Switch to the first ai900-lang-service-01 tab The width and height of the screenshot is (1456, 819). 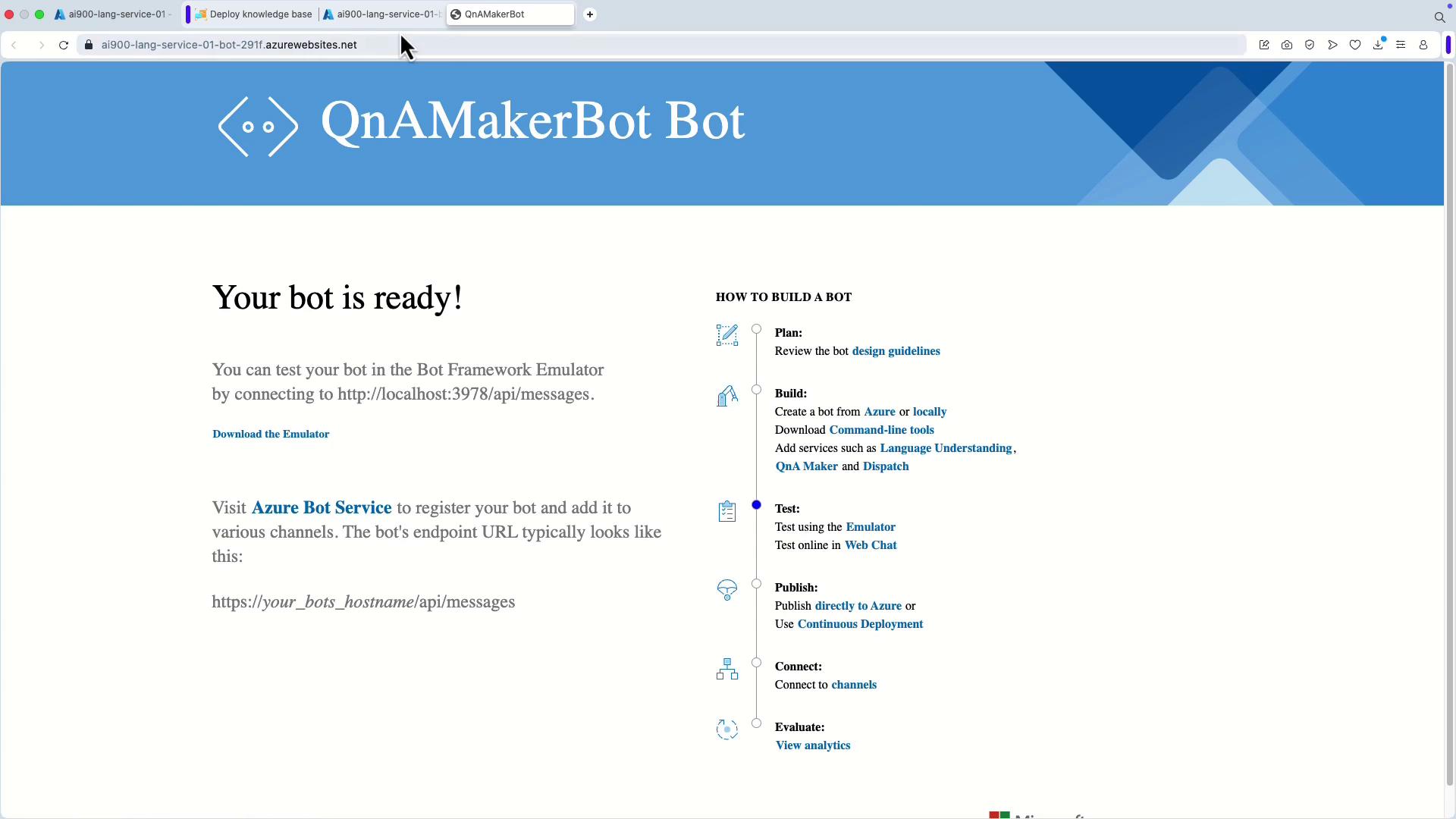click(114, 14)
